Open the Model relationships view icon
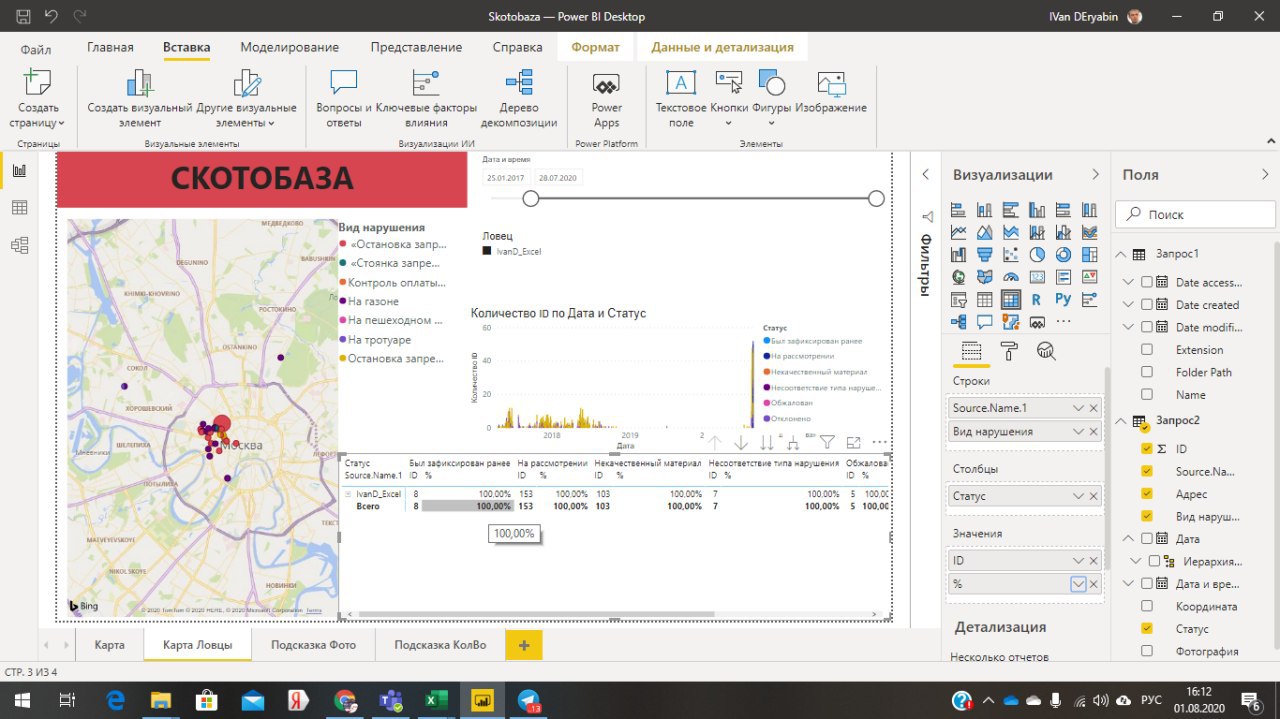 19,245
